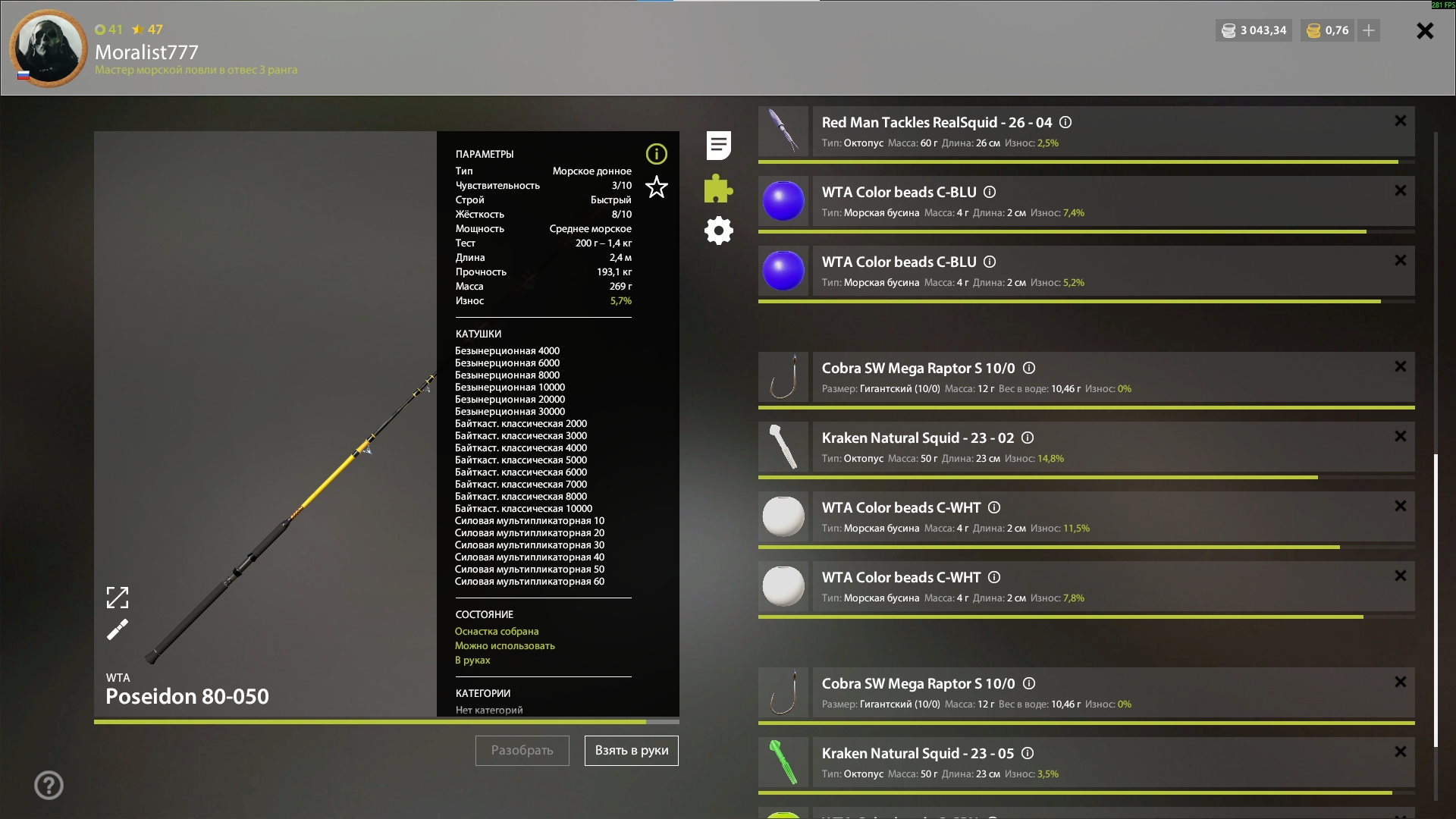Image resolution: width=1456 pixels, height=819 pixels.
Task: Click the tackle list scrollbar
Action: pyautogui.click(x=1436, y=599)
